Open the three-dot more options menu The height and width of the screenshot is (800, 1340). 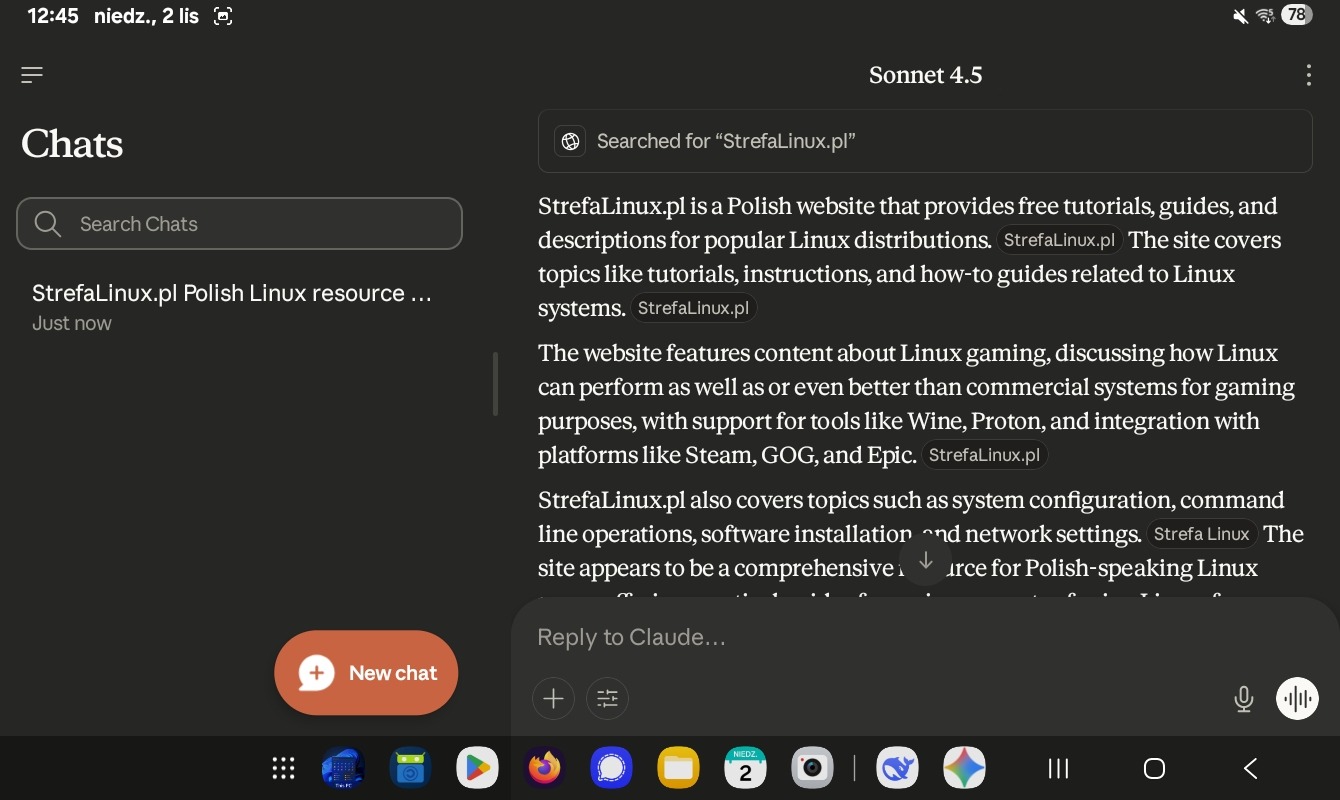pyautogui.click(x=1308, y=75)
